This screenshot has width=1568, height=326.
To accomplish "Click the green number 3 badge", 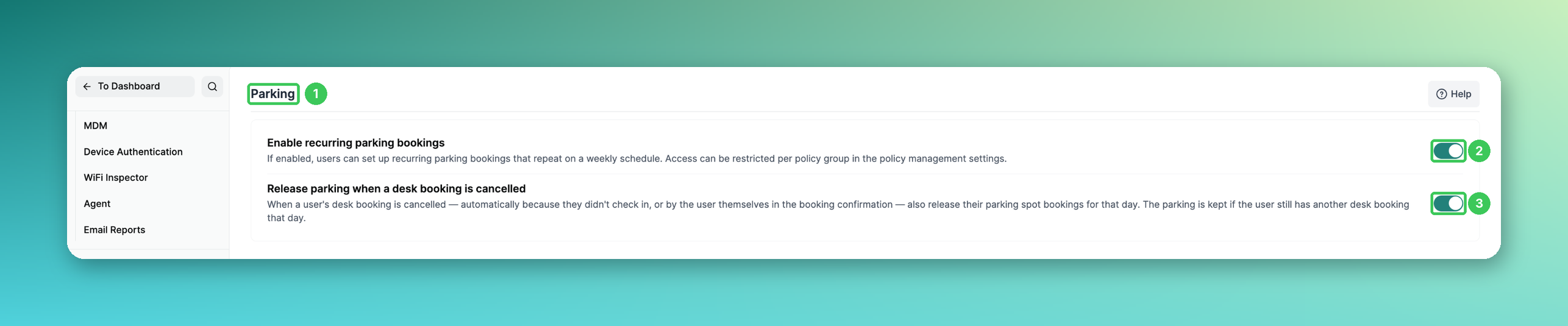I will (x=1479, y=204).
